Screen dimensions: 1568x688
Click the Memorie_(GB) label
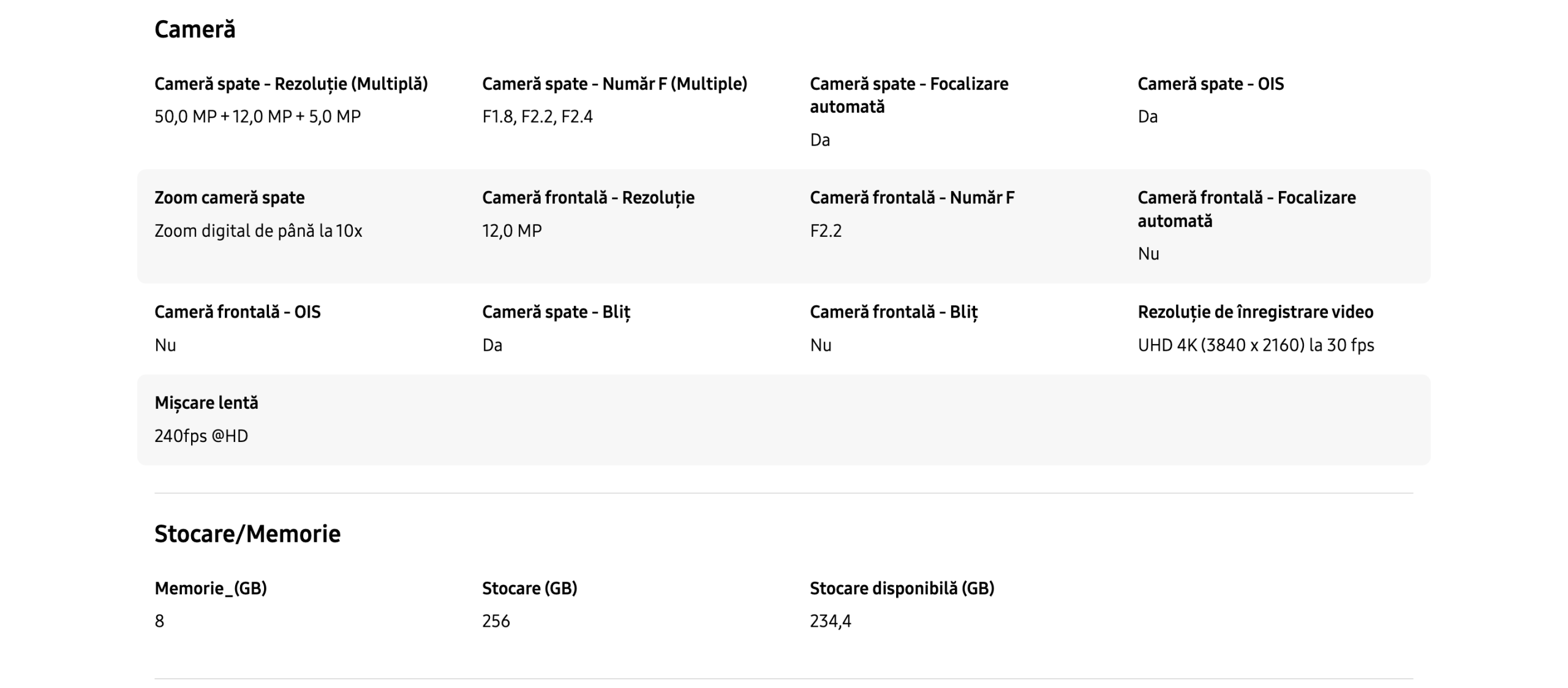click(210, 588)
